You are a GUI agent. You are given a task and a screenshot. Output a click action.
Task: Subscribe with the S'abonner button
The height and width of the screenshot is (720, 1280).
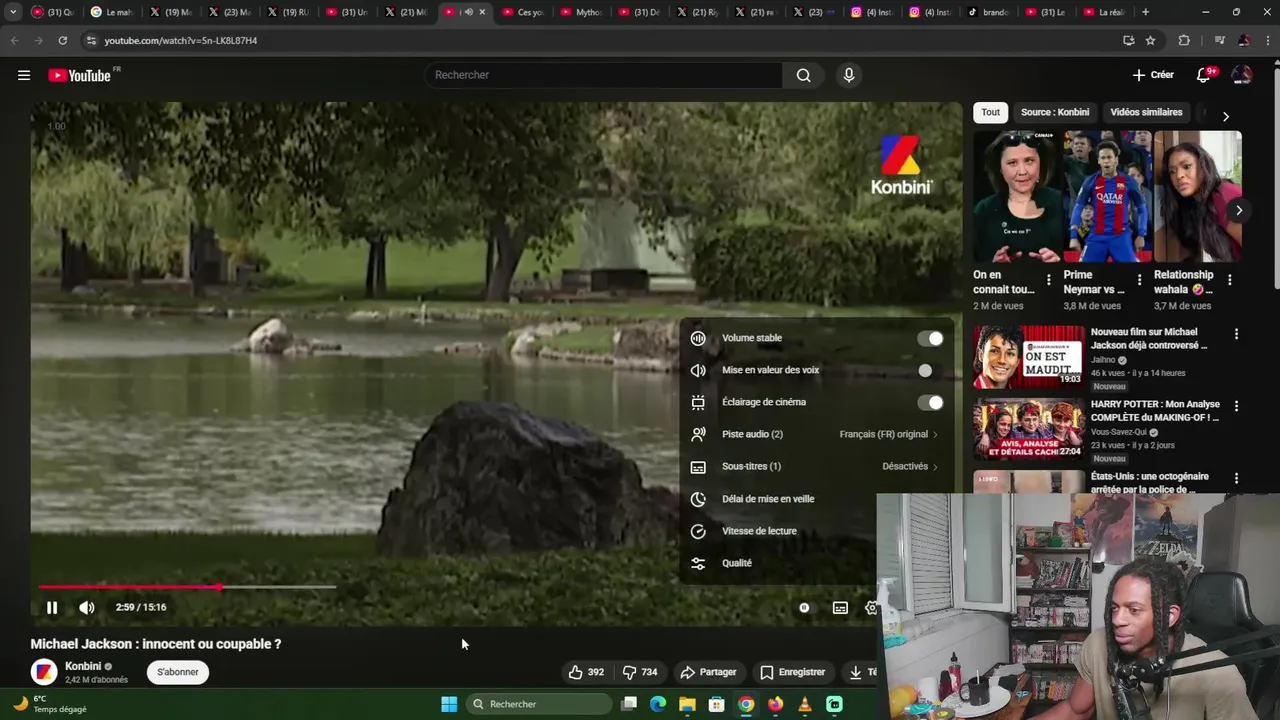[178, 672]
